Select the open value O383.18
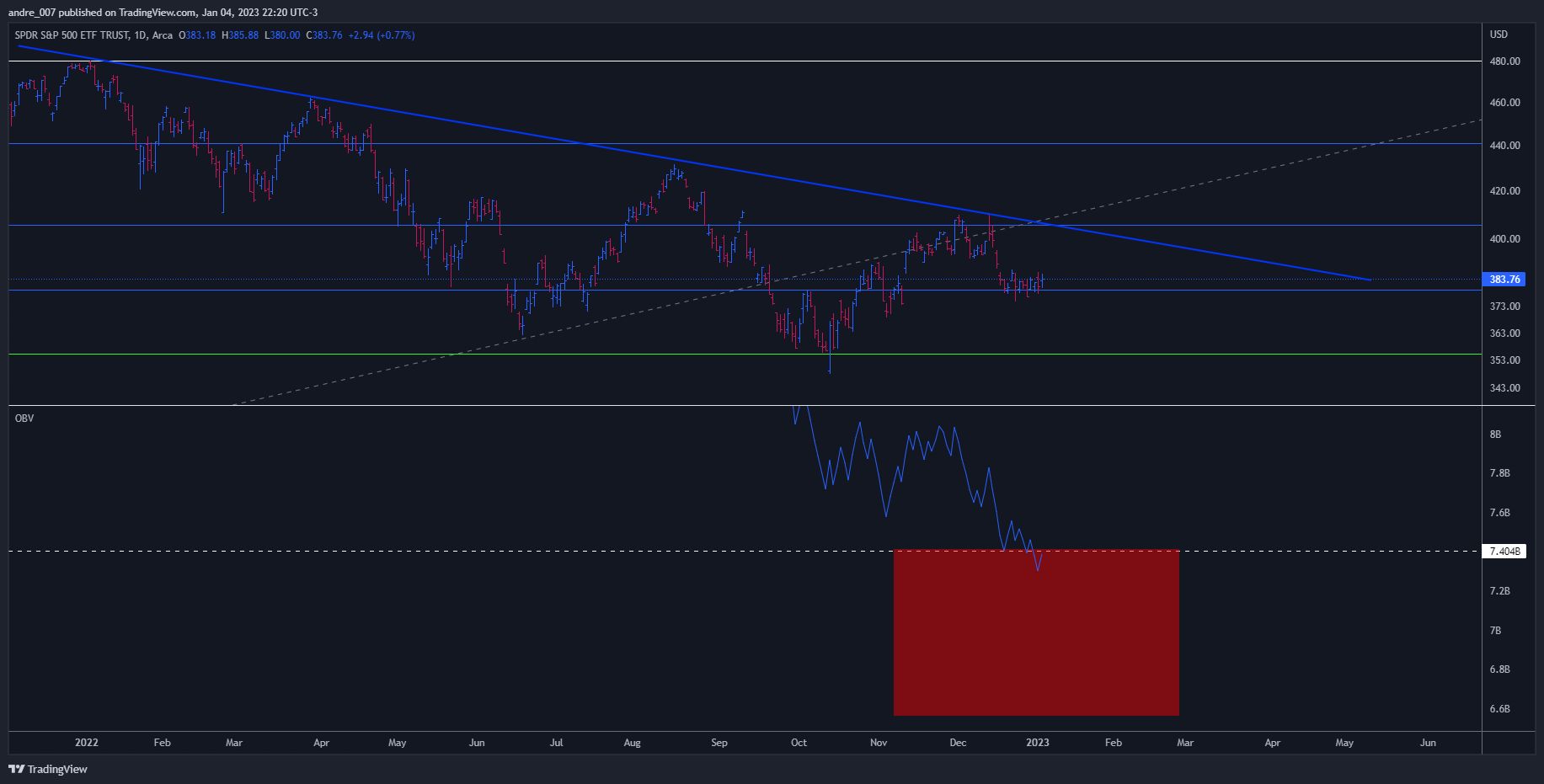The width and height of the screenshot is (1544, 784). 197,35
